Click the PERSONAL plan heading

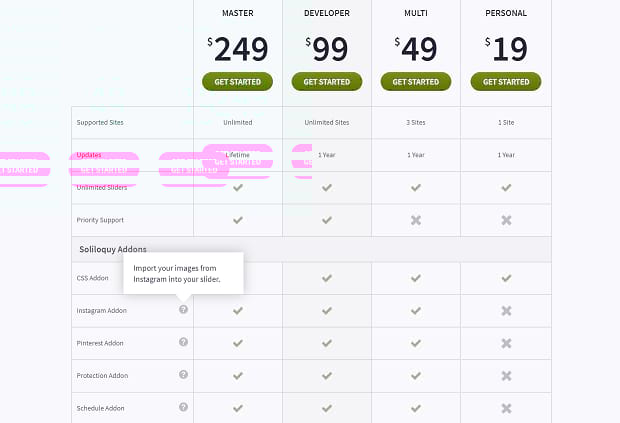point(506,13)
